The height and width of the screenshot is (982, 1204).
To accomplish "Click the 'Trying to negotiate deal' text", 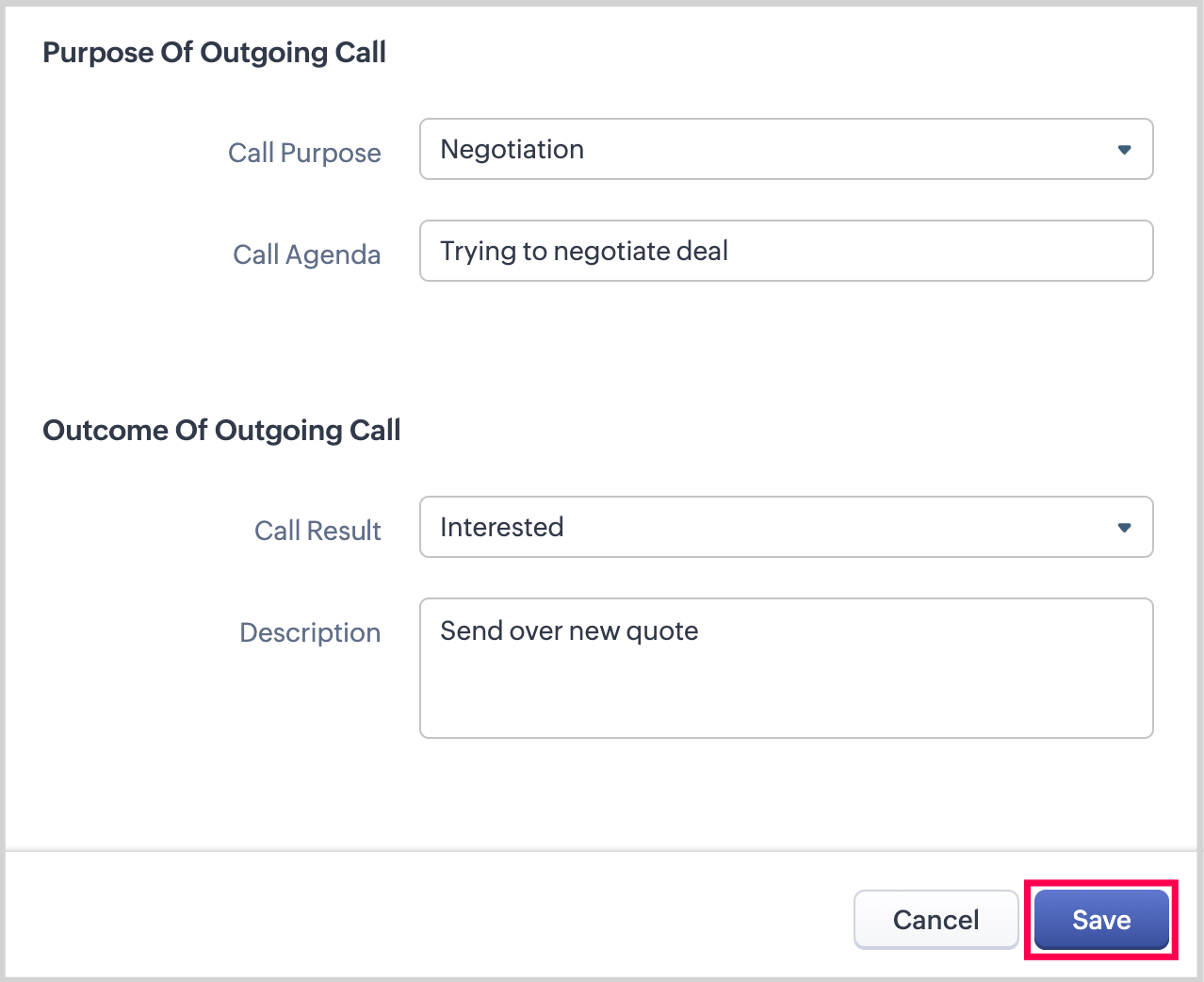I will [584, 252].
